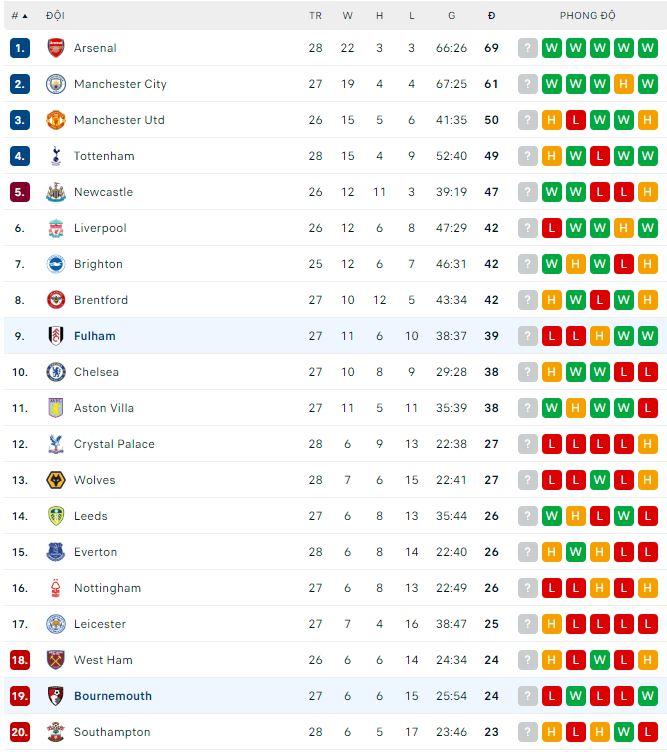This screenshot has width=667, height=752.
Task: Click the Manchester City crest icon
Action: coord(56,84)
